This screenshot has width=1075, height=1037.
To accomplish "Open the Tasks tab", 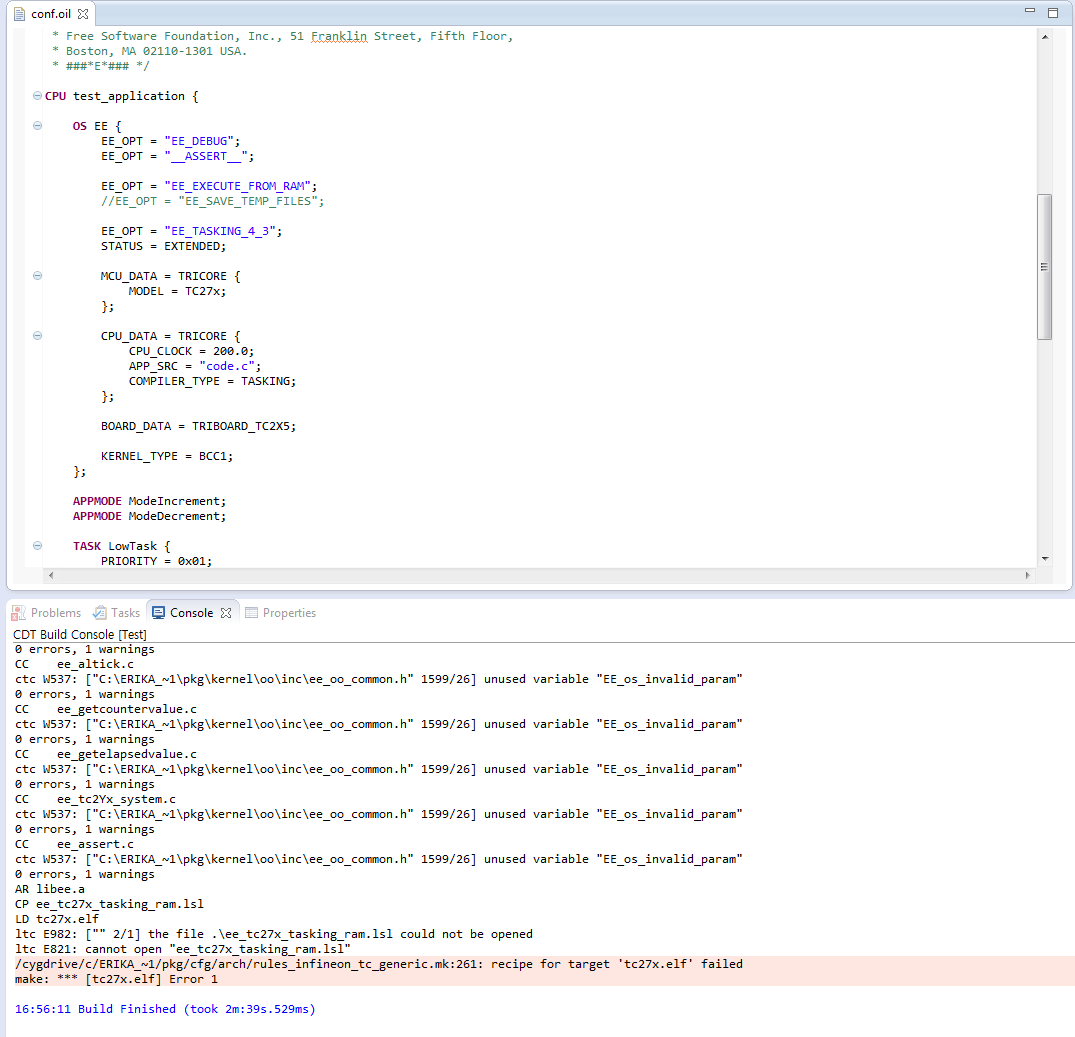I will pos(117,613).
